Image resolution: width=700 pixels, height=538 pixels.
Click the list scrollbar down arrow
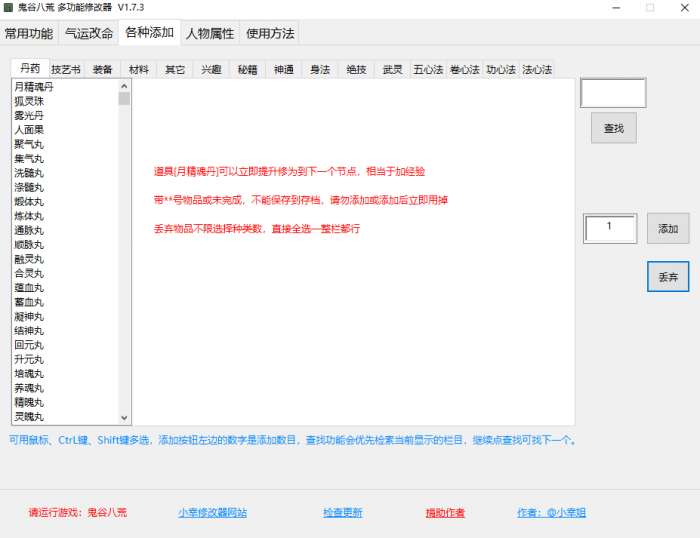tap(124, 418)
